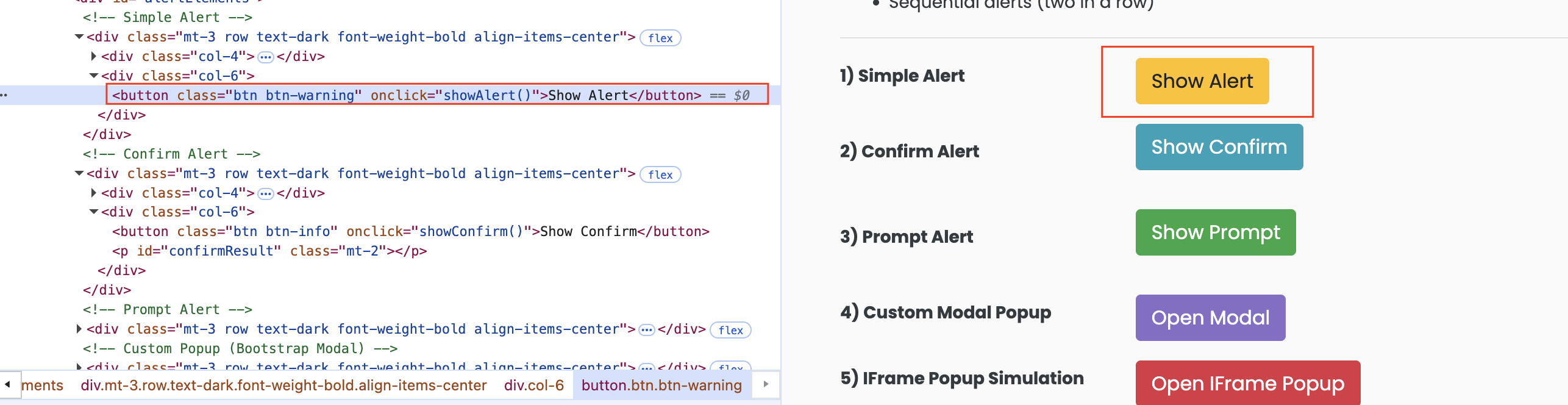Collapse the col-6 div using its disclosure triangle

93,76
